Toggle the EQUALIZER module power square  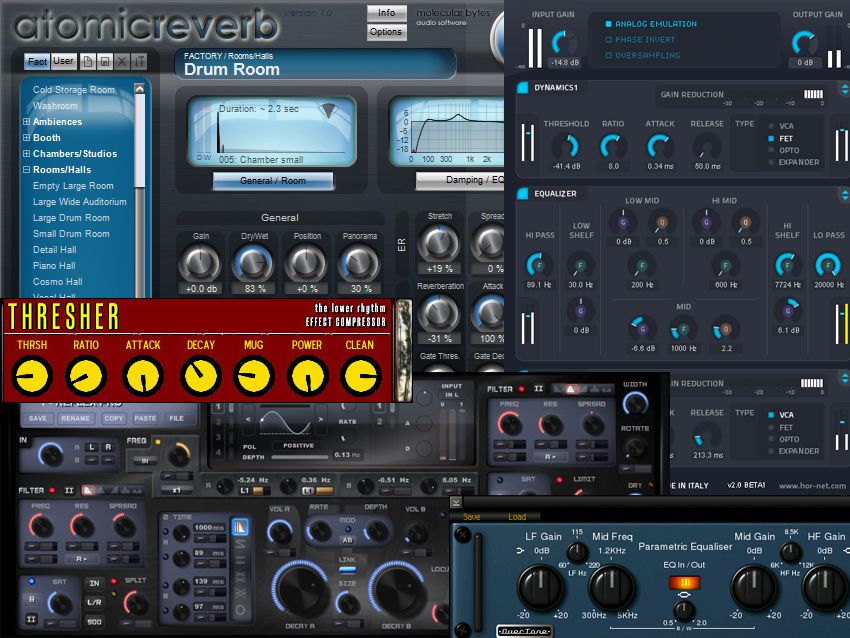click(523, 194)
